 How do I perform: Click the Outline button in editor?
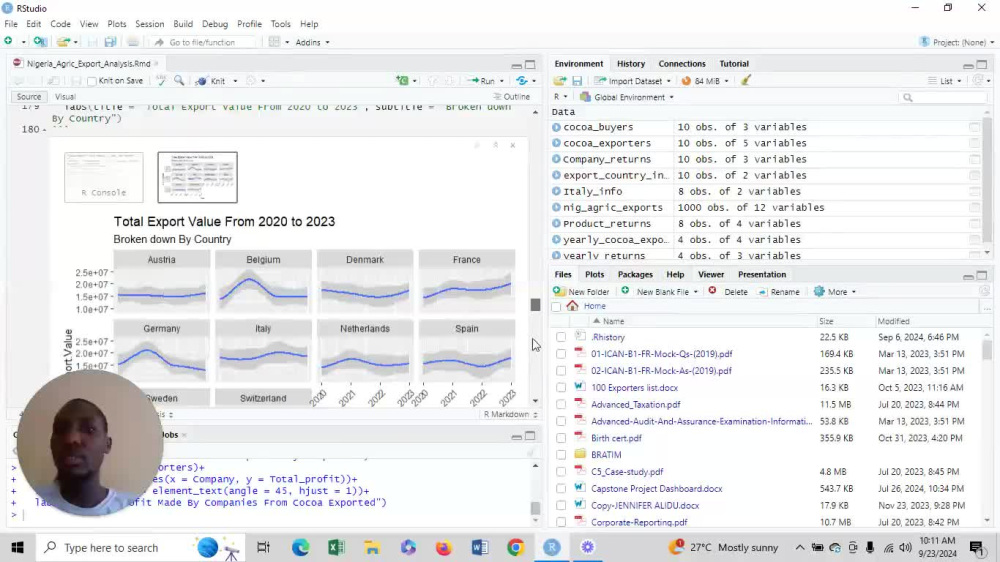click(511, 97)
